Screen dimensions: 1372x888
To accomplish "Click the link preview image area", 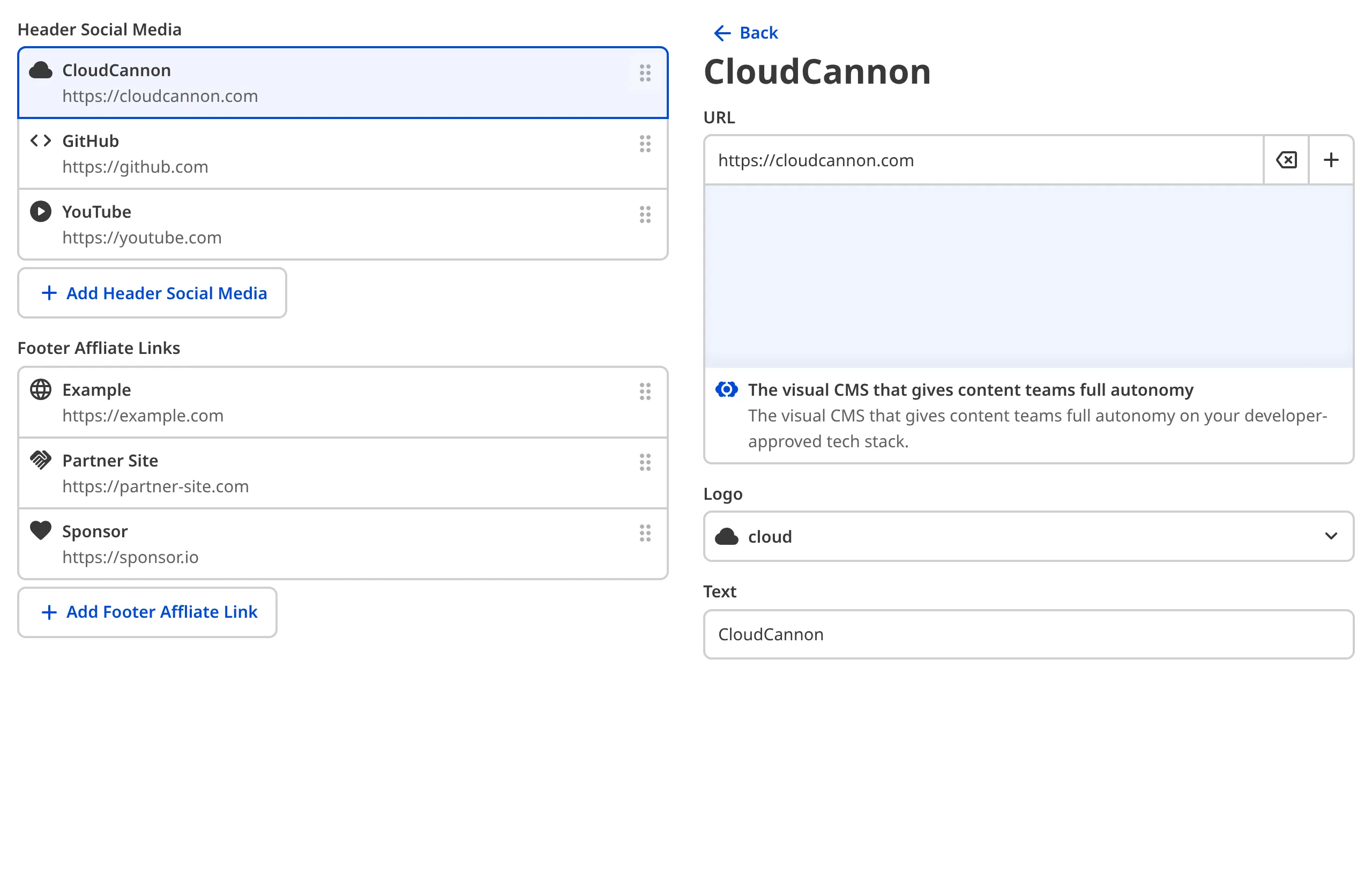I will click(1028, 276).
